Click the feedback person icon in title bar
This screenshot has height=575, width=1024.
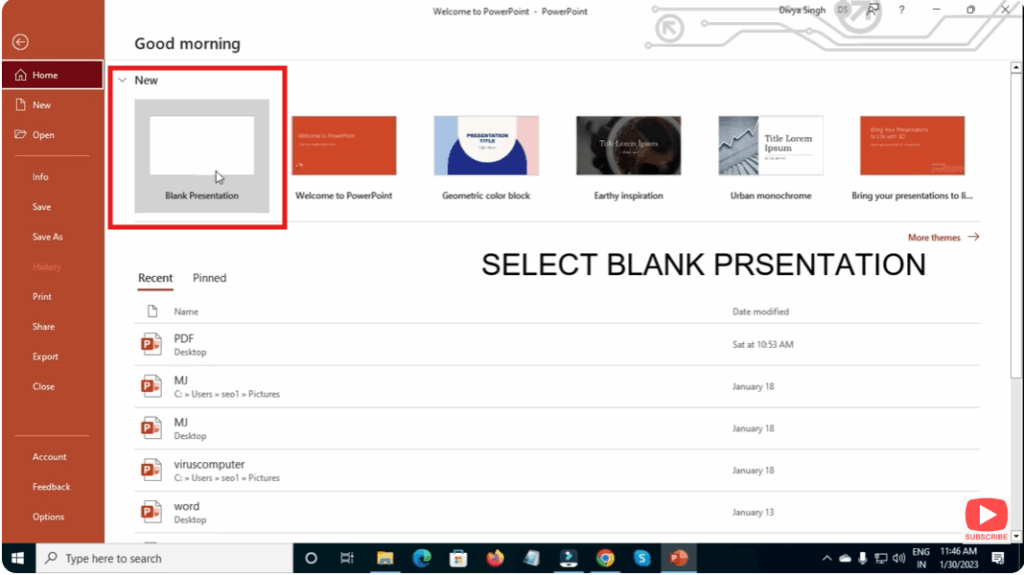[872, 10]
